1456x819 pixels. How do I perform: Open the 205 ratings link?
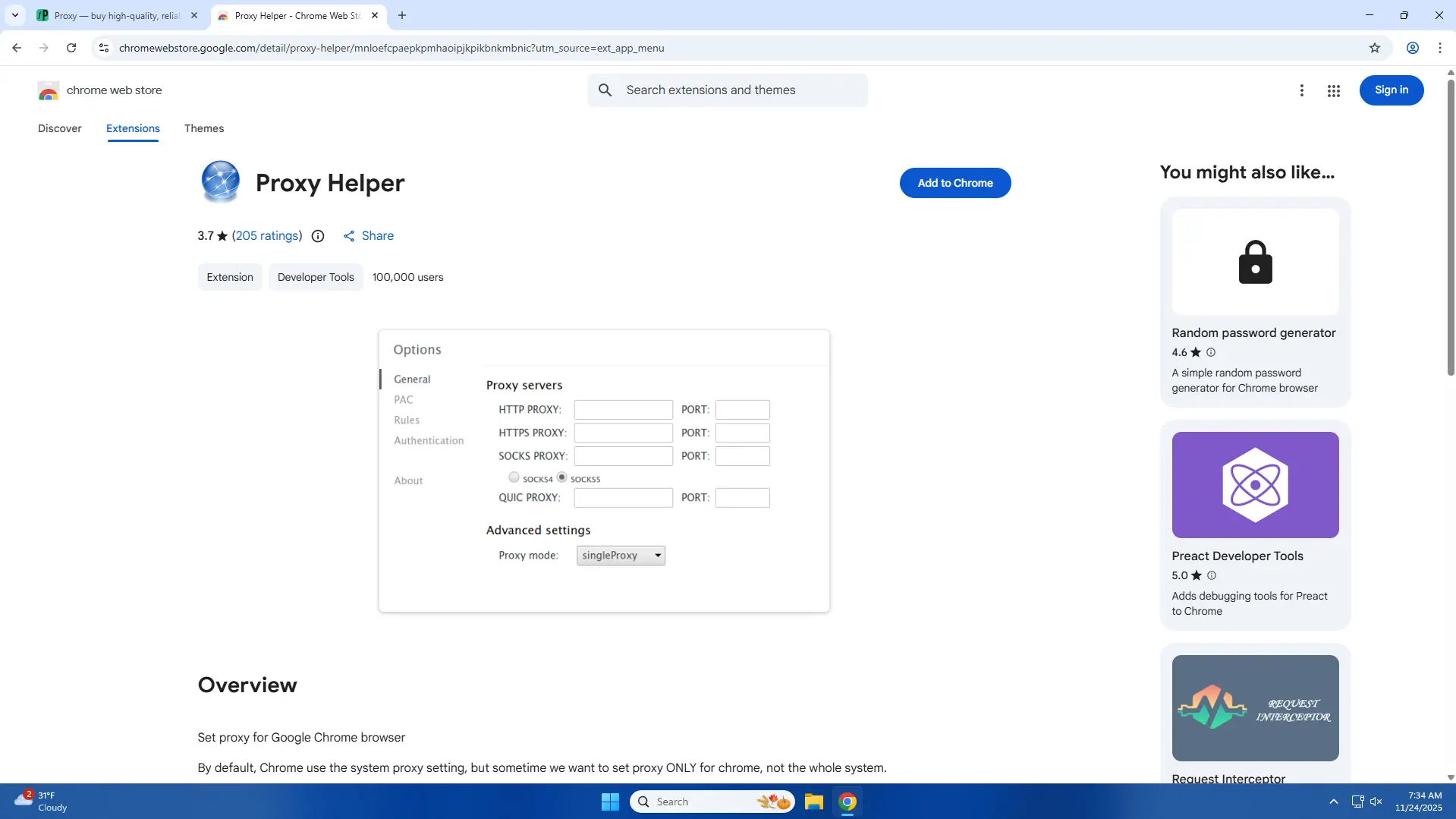coord(267,236)
